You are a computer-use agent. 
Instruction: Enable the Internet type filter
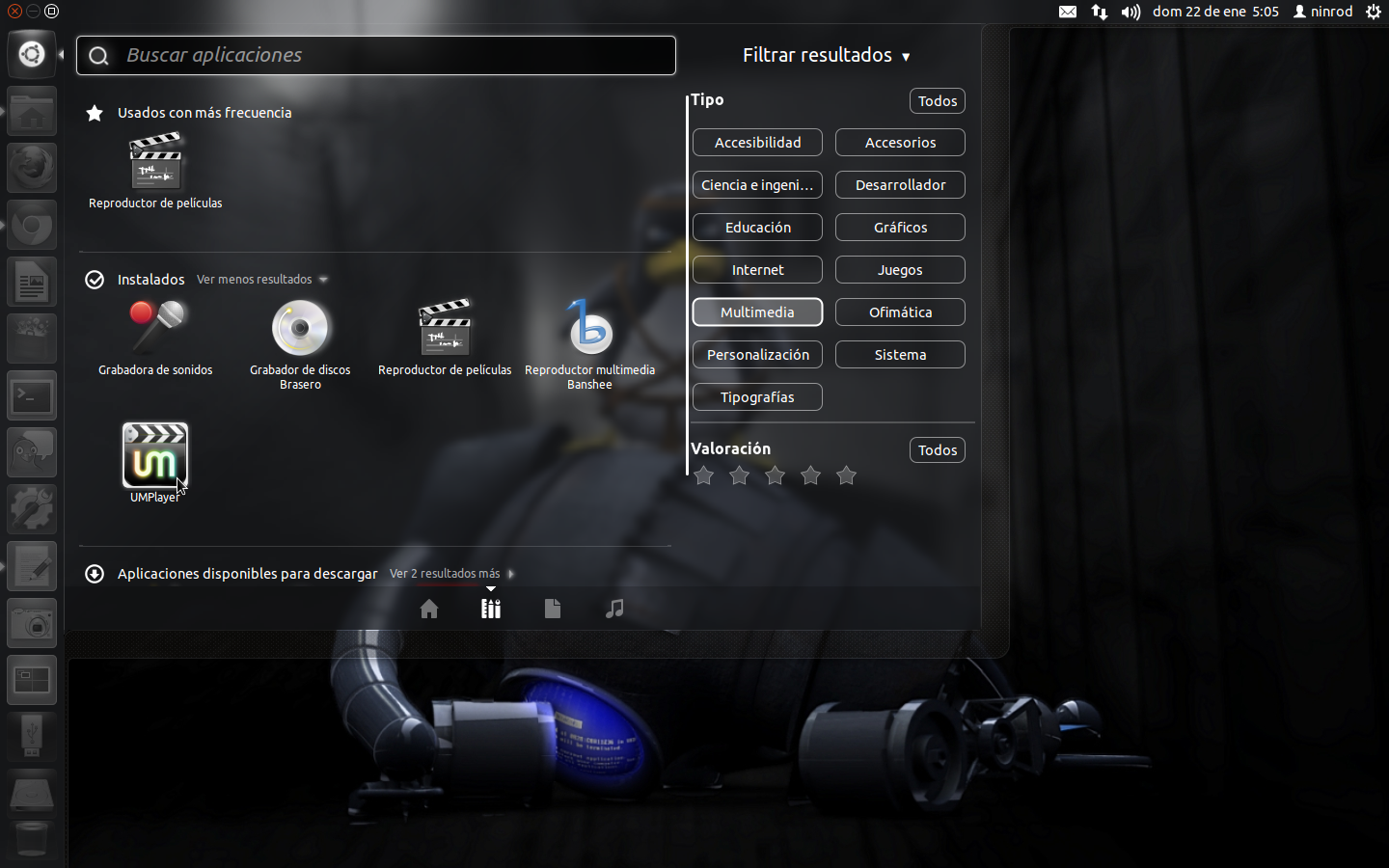pyautogui.click(x=757, y=269)
